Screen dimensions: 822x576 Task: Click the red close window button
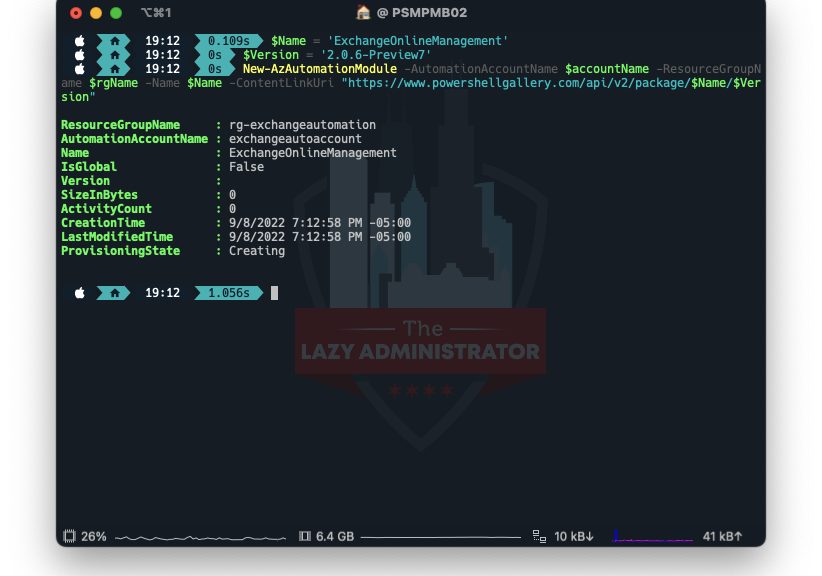(x=76, y=13)
